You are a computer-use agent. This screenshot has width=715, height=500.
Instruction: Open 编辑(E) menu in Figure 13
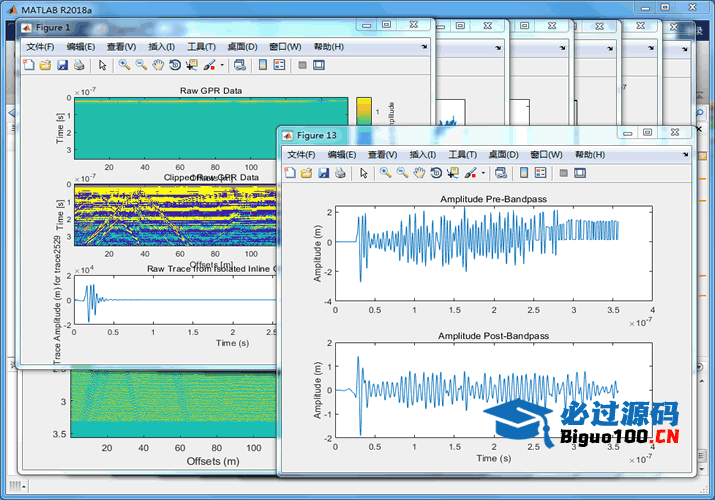click(x=342, y=155)
